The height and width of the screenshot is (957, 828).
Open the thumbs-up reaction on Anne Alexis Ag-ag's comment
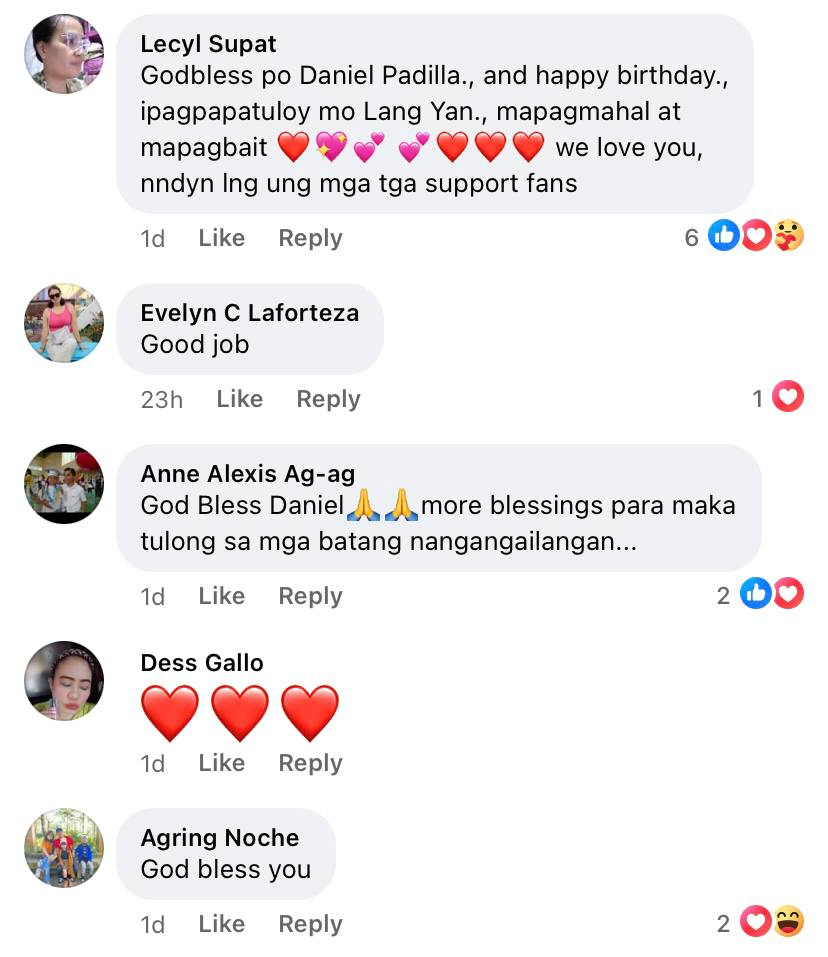[756, 593]
